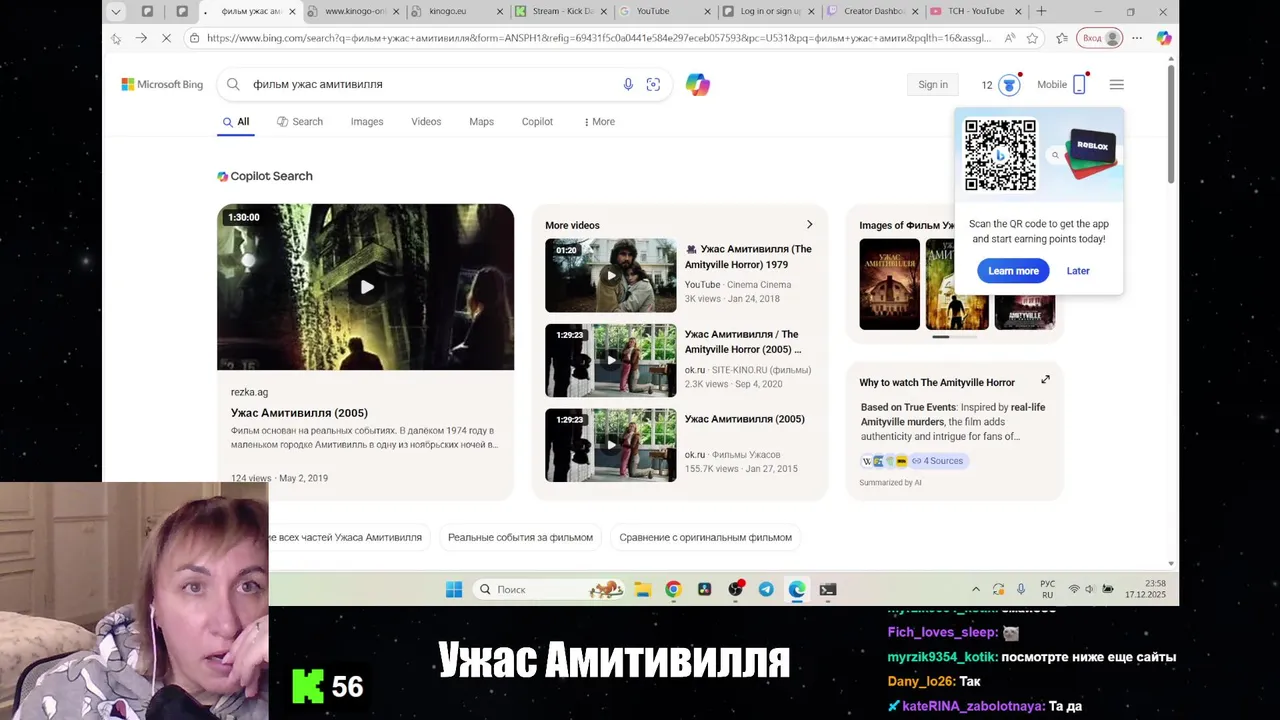Open browser favorites list icon

[1062, 38]
